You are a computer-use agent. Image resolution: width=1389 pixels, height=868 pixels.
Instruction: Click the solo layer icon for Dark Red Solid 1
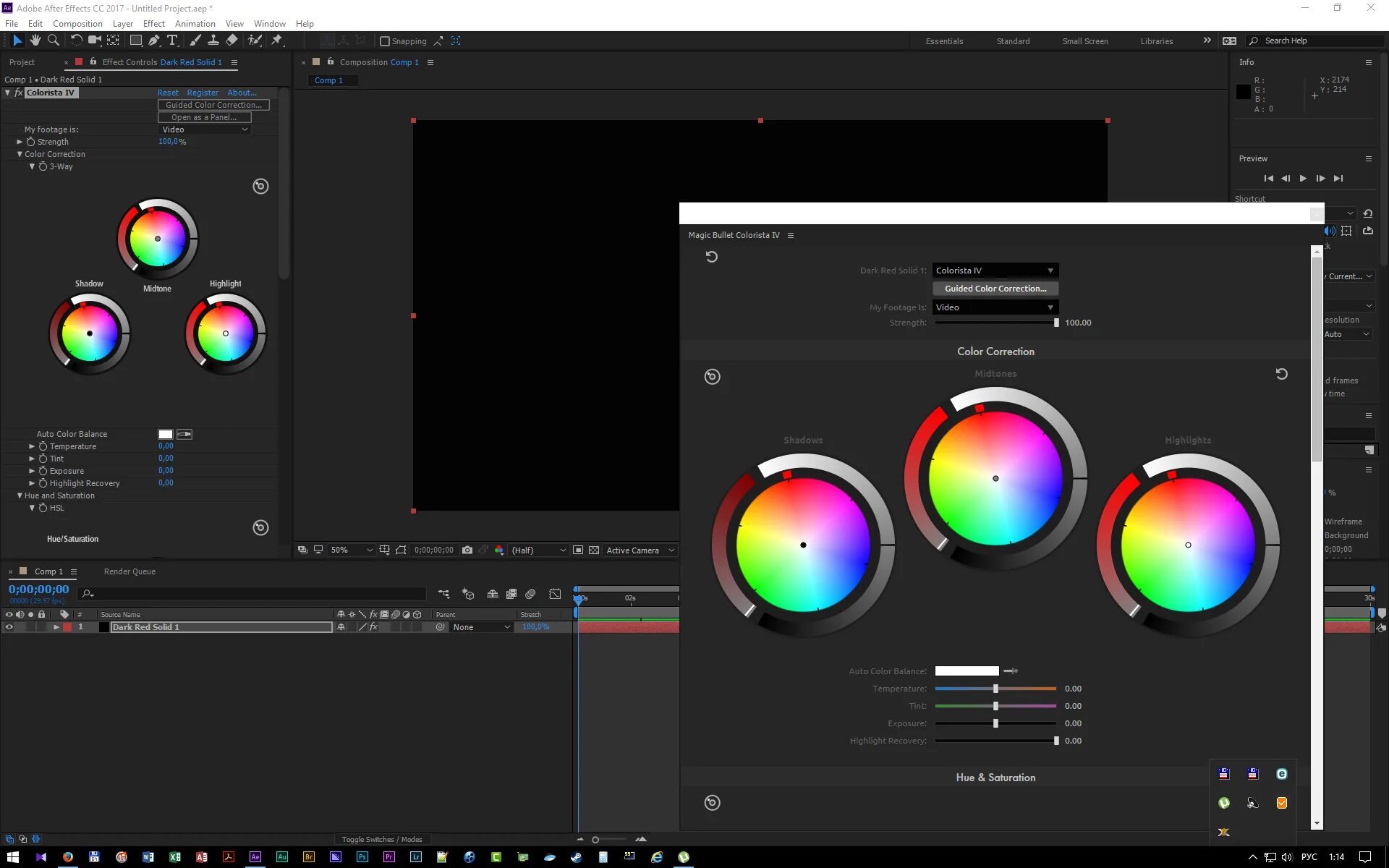(x=29, y=627)
